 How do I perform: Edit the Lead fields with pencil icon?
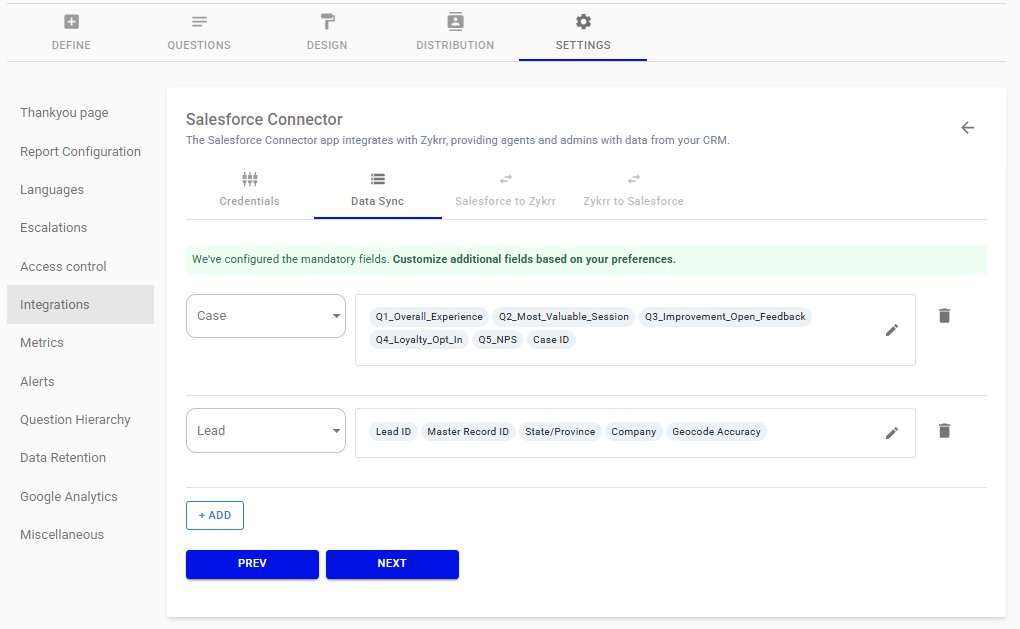[892, 433]
